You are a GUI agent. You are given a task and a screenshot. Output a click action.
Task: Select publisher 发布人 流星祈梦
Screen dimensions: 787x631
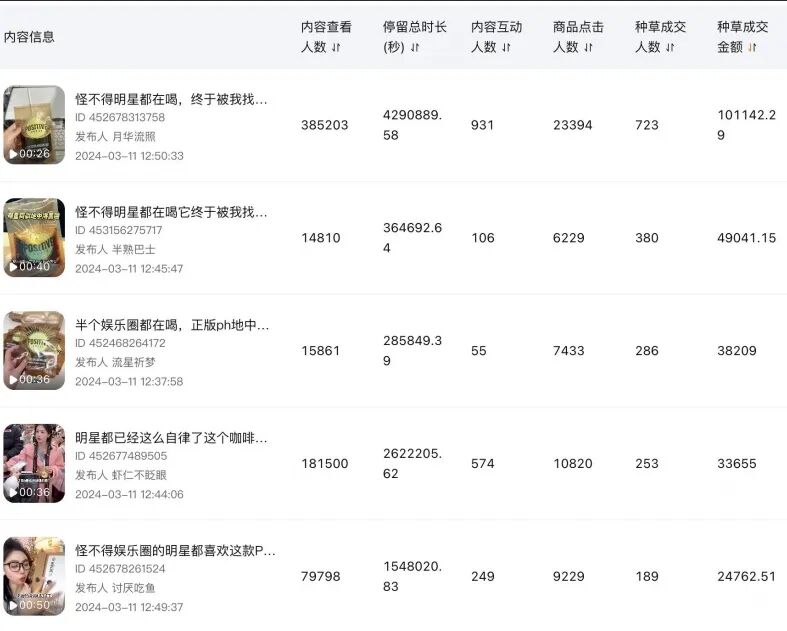pos(115,362)
